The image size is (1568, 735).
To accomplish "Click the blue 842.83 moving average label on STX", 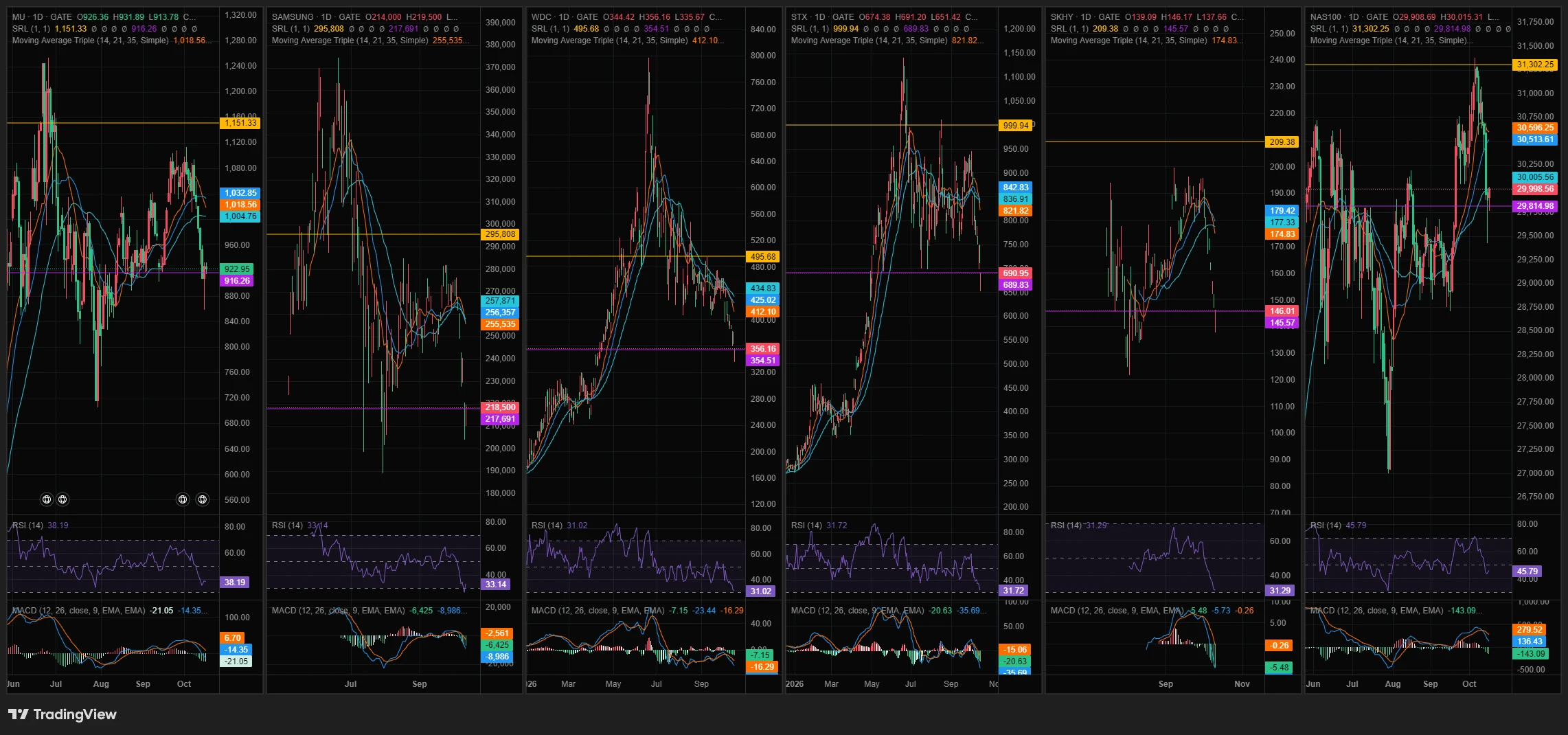I will [1015, 188].
